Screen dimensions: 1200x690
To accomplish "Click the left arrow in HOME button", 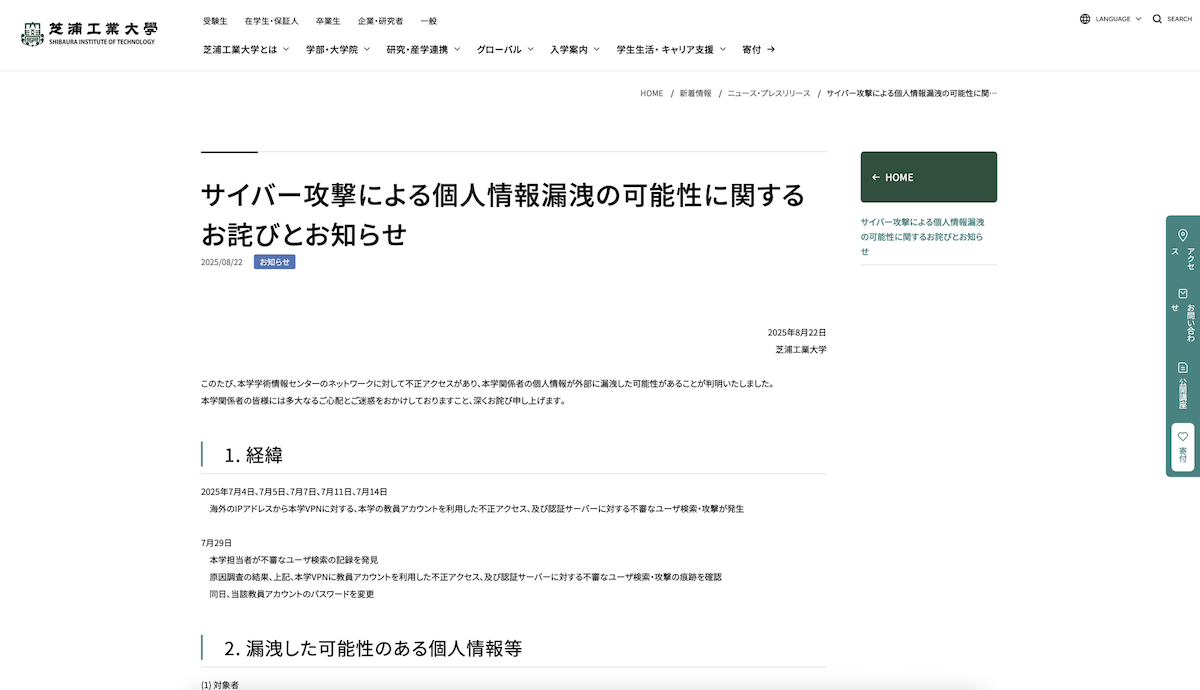I will [x=876, y=177].
